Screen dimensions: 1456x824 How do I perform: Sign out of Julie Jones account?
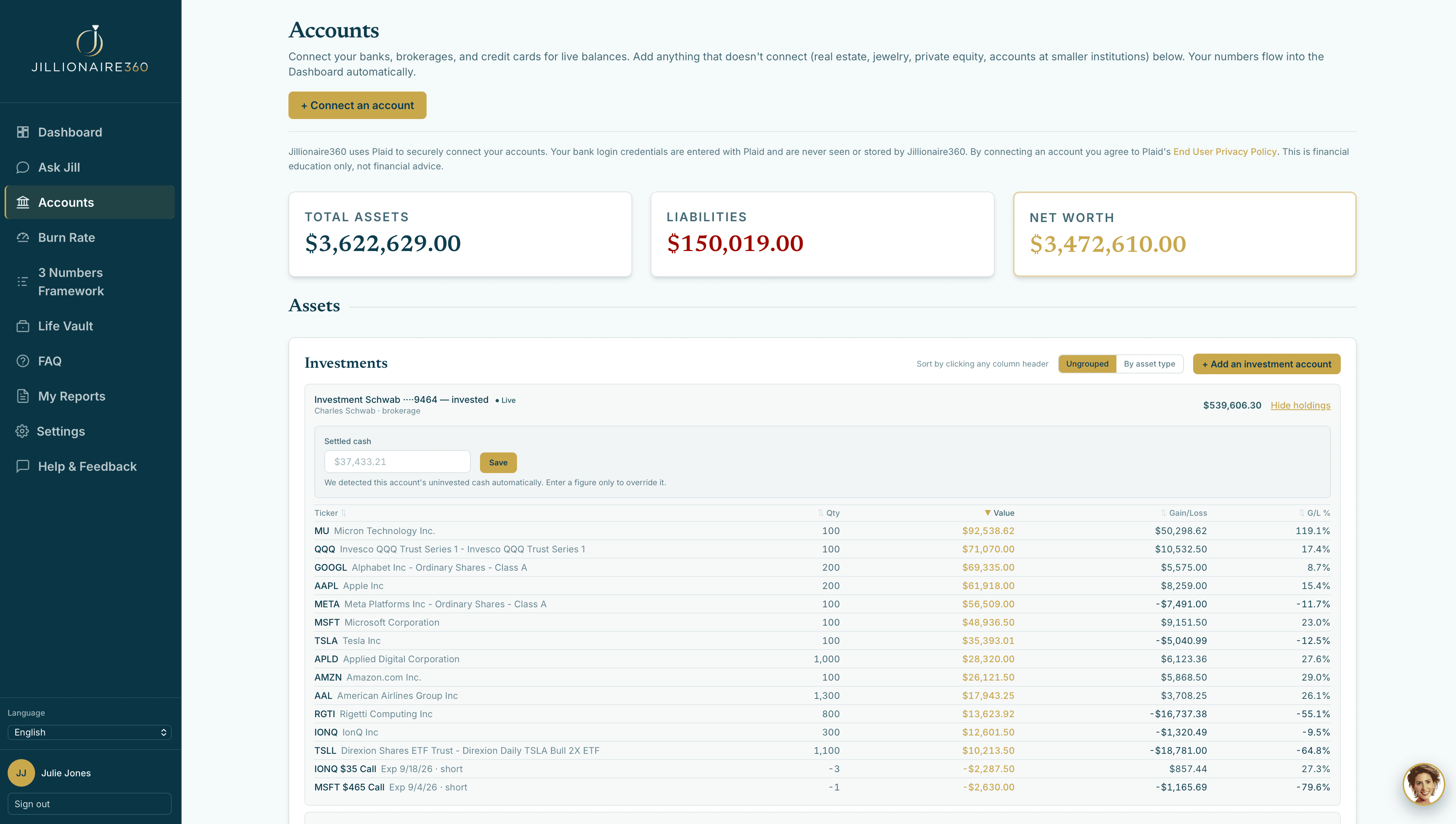point(89,804)
